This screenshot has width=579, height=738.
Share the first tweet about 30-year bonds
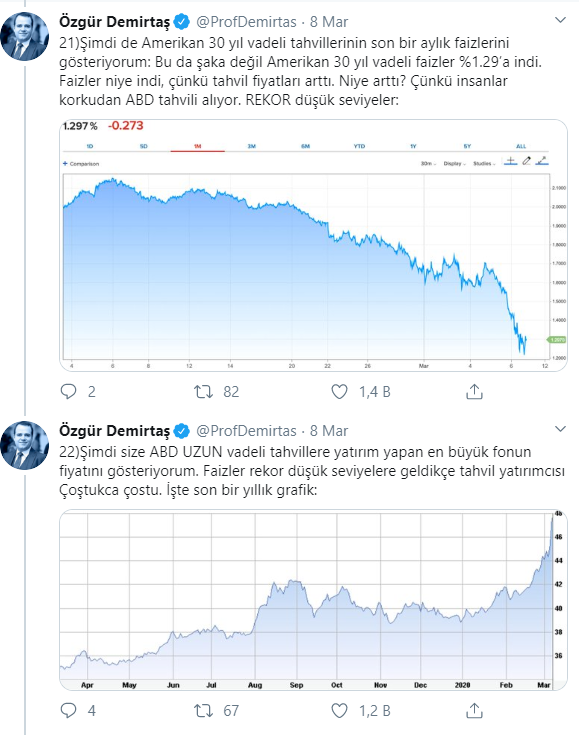[x=474, y=392]
